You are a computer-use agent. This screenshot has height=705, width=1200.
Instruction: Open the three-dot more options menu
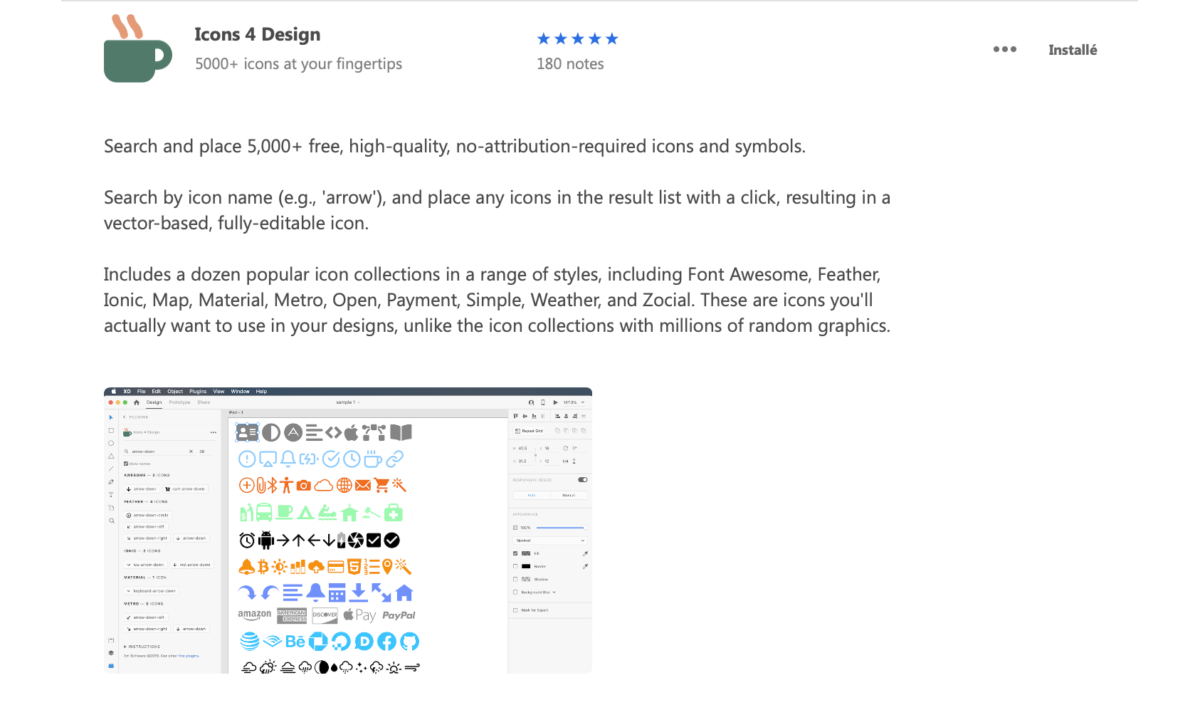[1005, 49]
